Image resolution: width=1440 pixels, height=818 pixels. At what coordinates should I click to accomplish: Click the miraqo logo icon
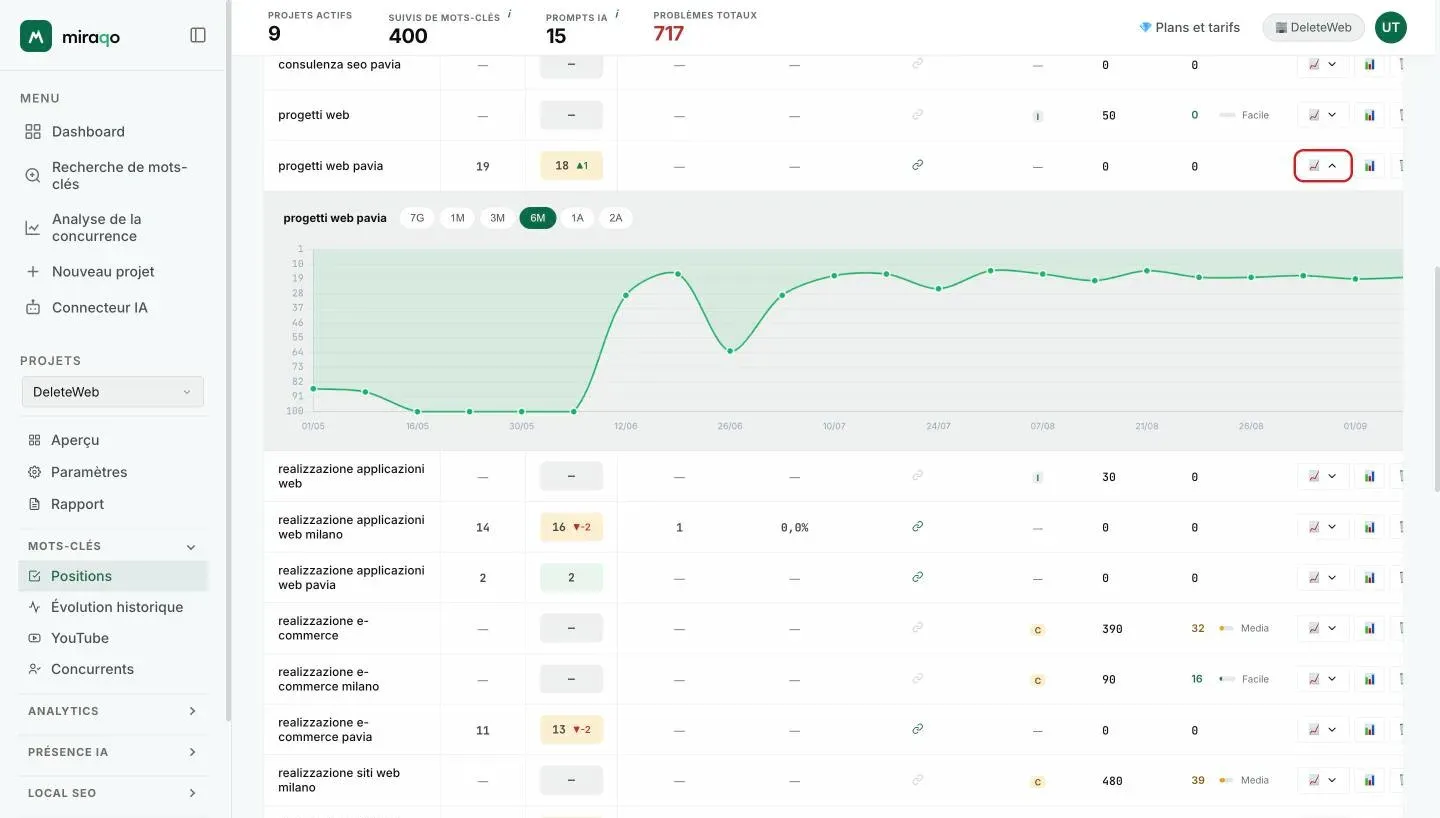pos(36,36)
